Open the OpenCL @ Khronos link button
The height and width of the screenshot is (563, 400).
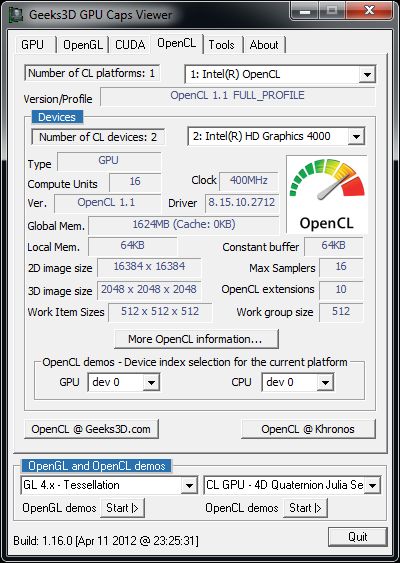coord(308,429)
